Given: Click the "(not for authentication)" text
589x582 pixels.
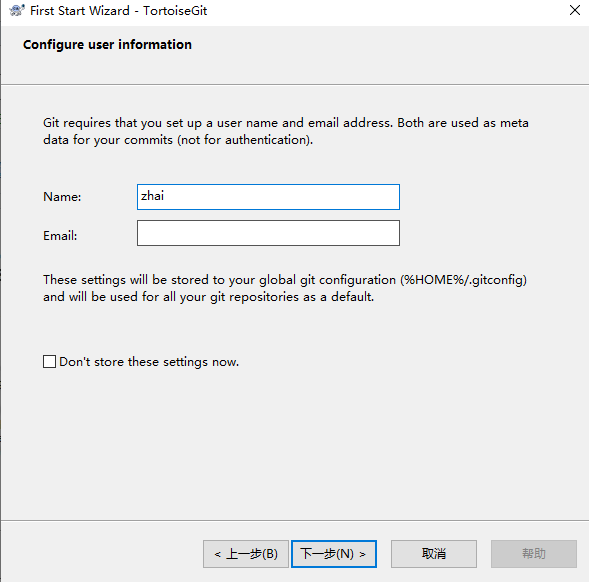Looking at the screenshot, I should click(x=245, y=140).
